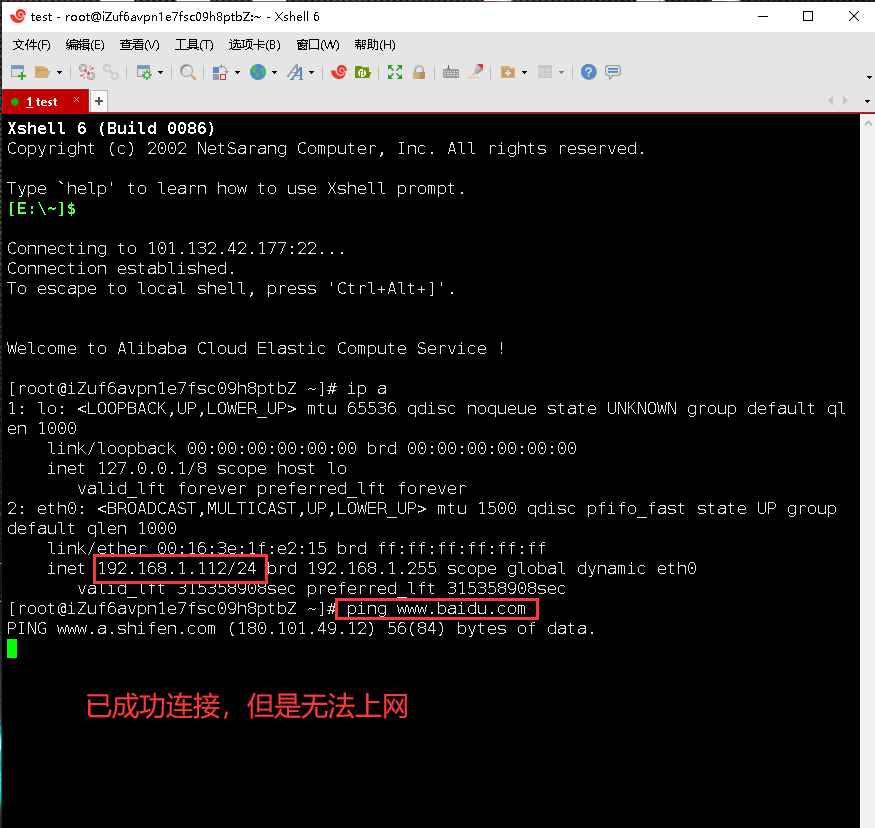Click 'Welcome to Alibaba Cloud Elastic Compute Service' line
The width and height of the screenshot is (875, 828).
coord(256,348)
